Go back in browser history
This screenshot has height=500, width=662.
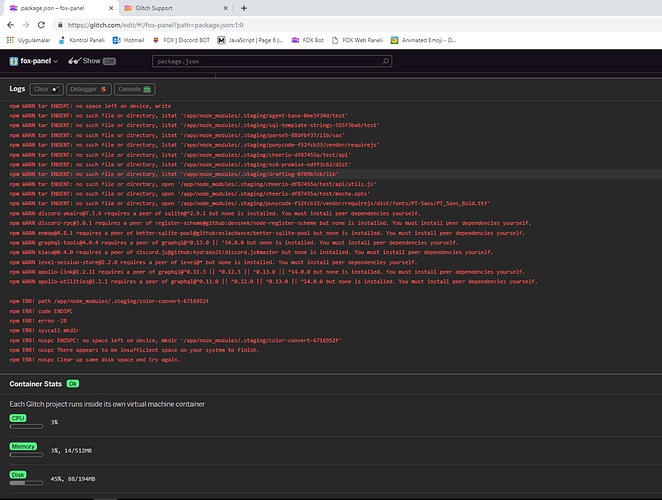tap(11, 25)
